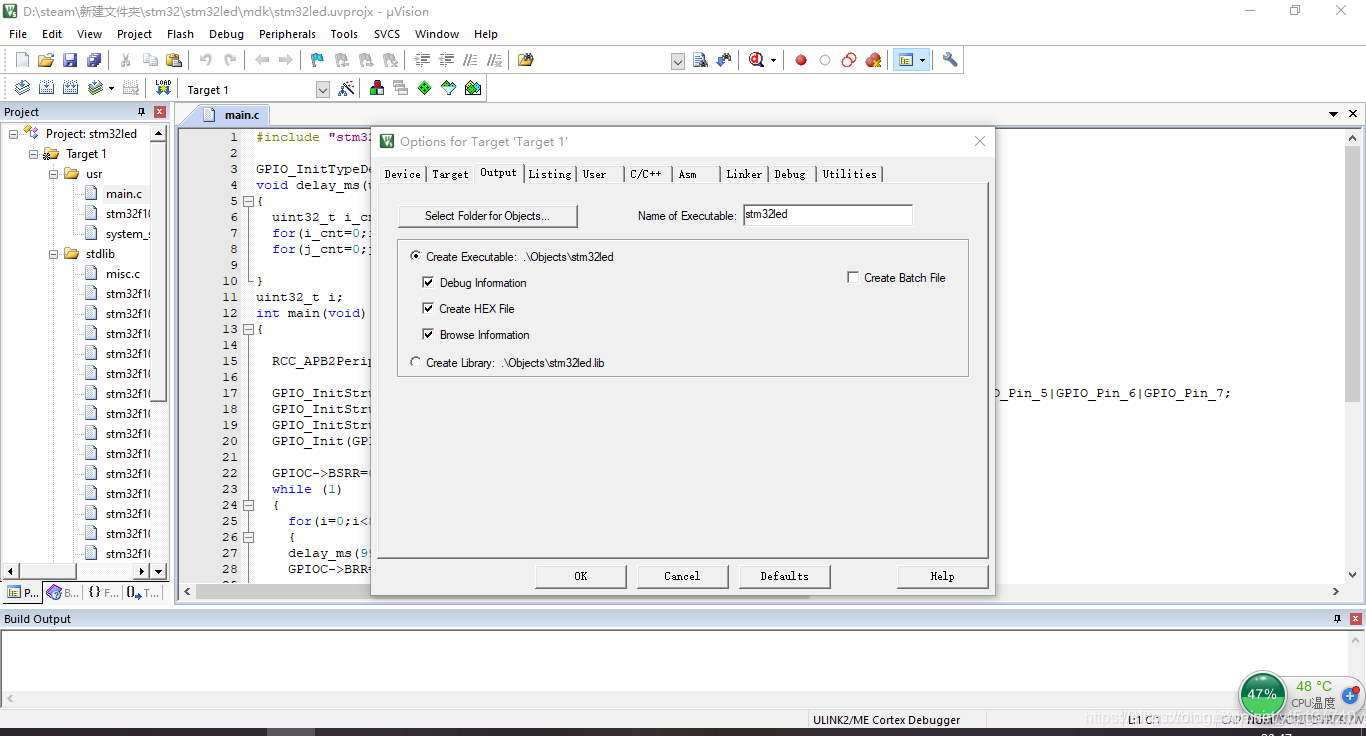Viewport: 1366px width, 736px height.
Task: Select the Create Library radio button
Action: click(416, 363)
